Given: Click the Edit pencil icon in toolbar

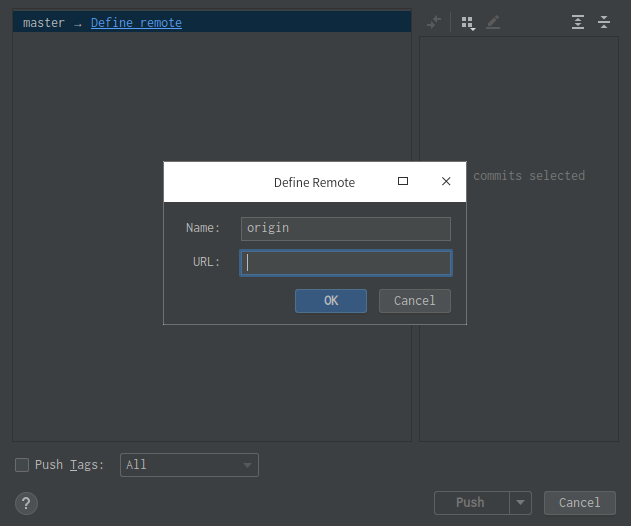Looking at the screenshot, I should click(x=493, y=22).
